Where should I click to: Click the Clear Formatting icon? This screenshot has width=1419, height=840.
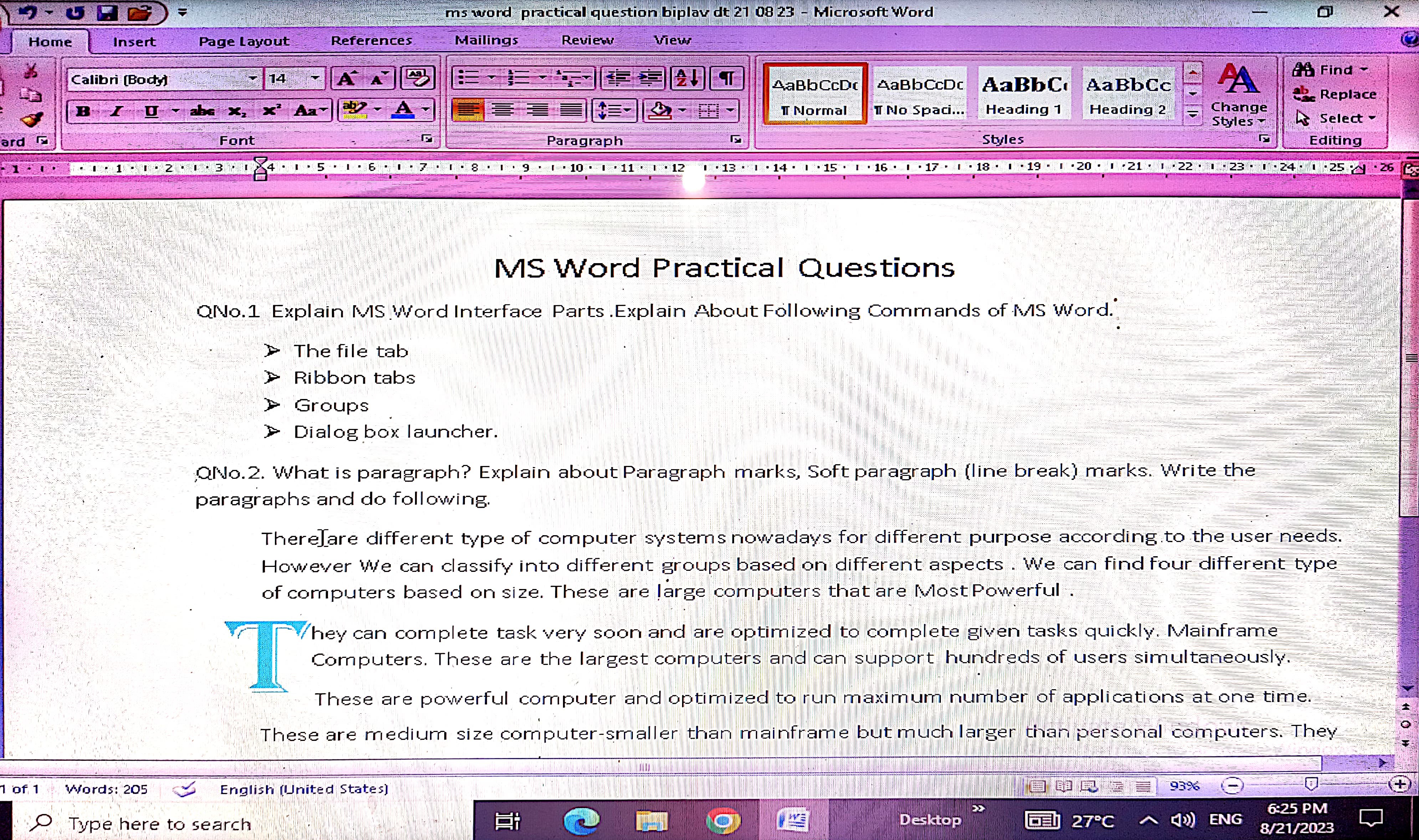417,78
